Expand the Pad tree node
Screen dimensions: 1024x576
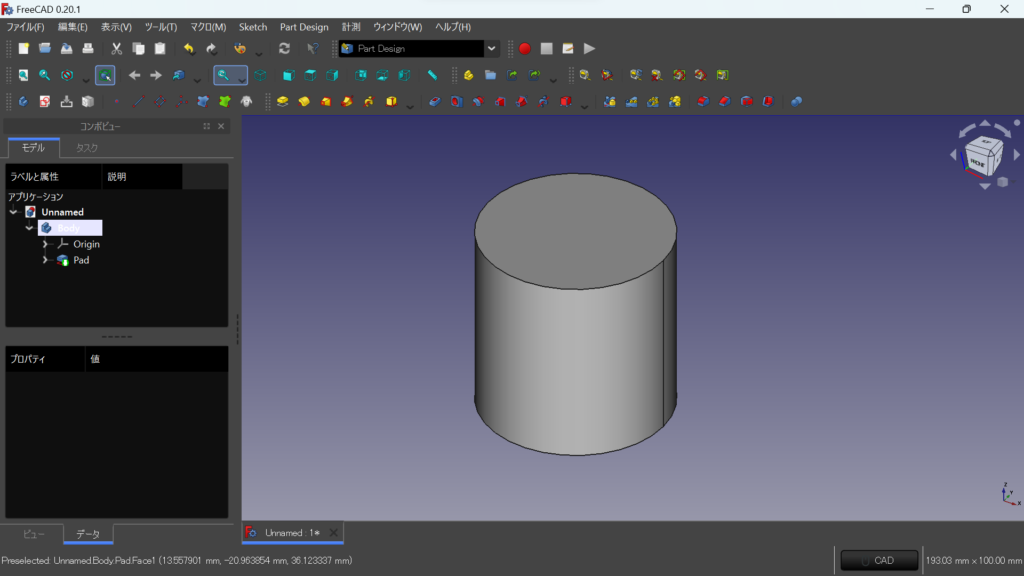click(45, 260)
